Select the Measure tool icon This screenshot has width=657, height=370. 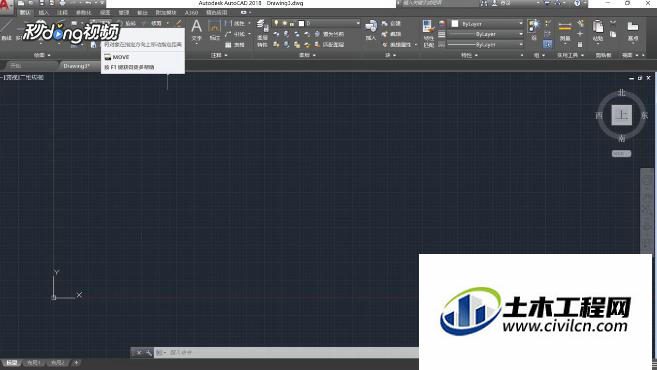pyautogui.click(x=565, y=31)
